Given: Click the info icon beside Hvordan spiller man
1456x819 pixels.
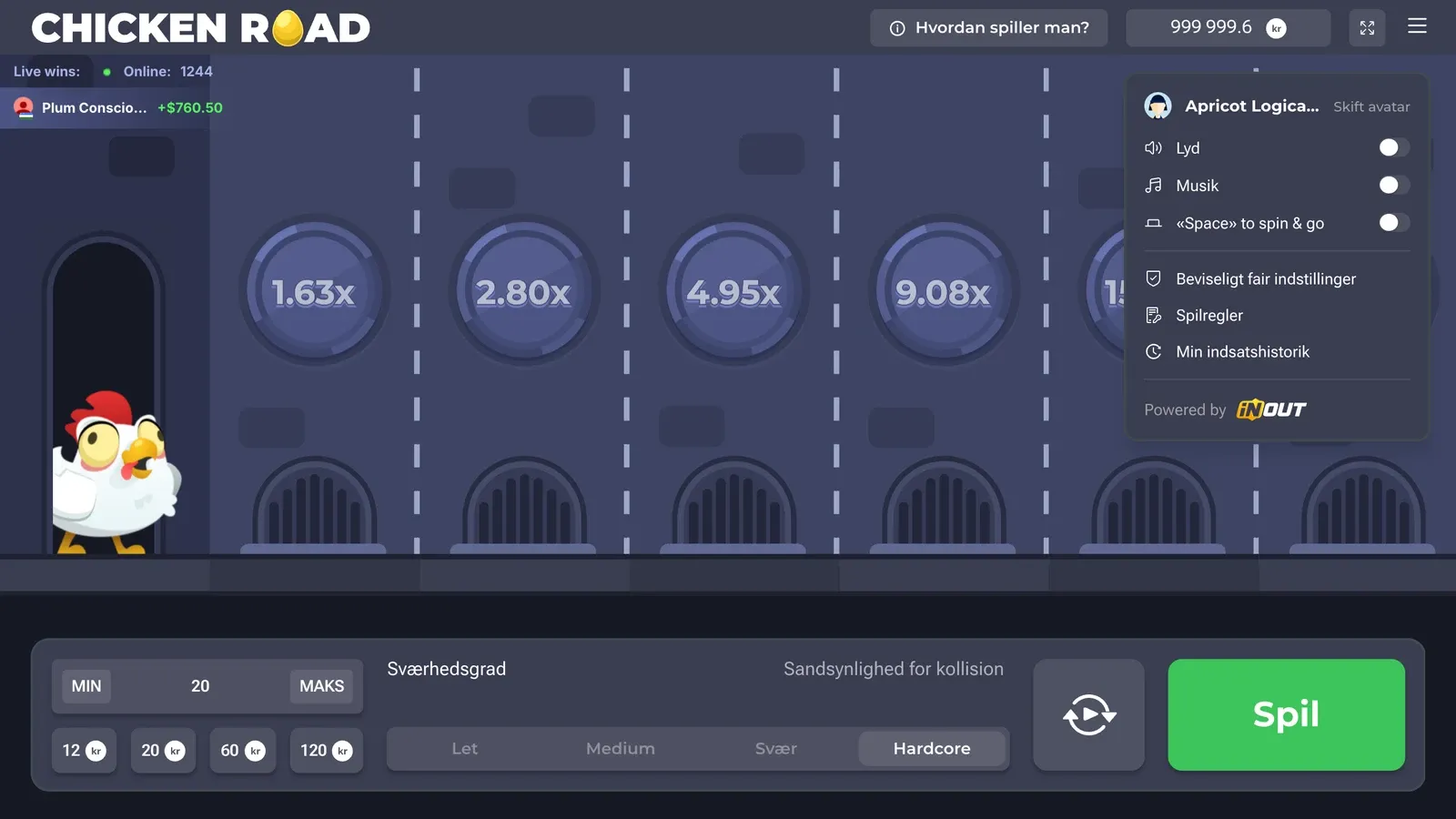Looking at the screenshot, I should [x=897, y=28].
